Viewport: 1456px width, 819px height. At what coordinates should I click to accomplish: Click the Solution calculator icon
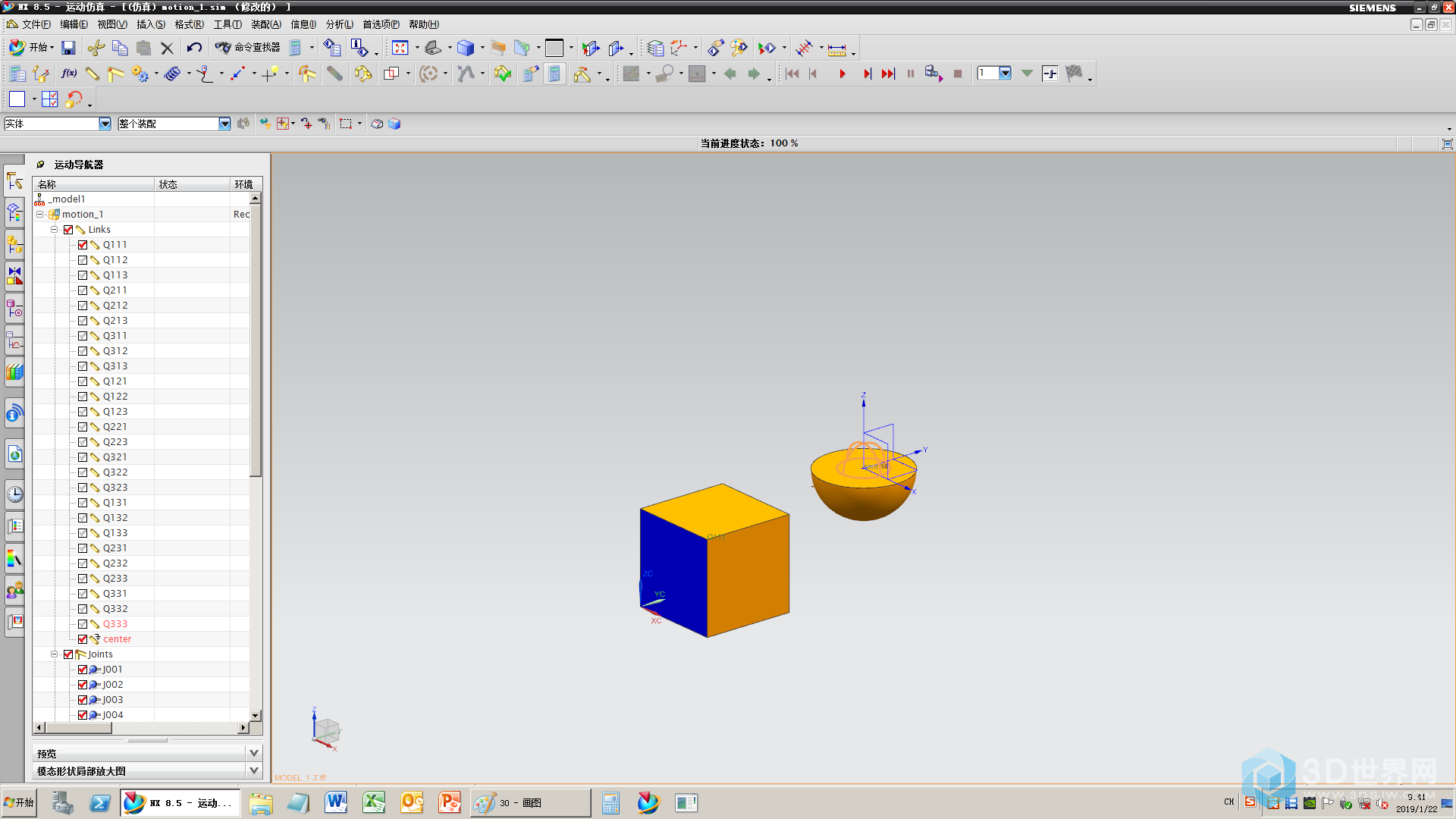pos(555,74)
